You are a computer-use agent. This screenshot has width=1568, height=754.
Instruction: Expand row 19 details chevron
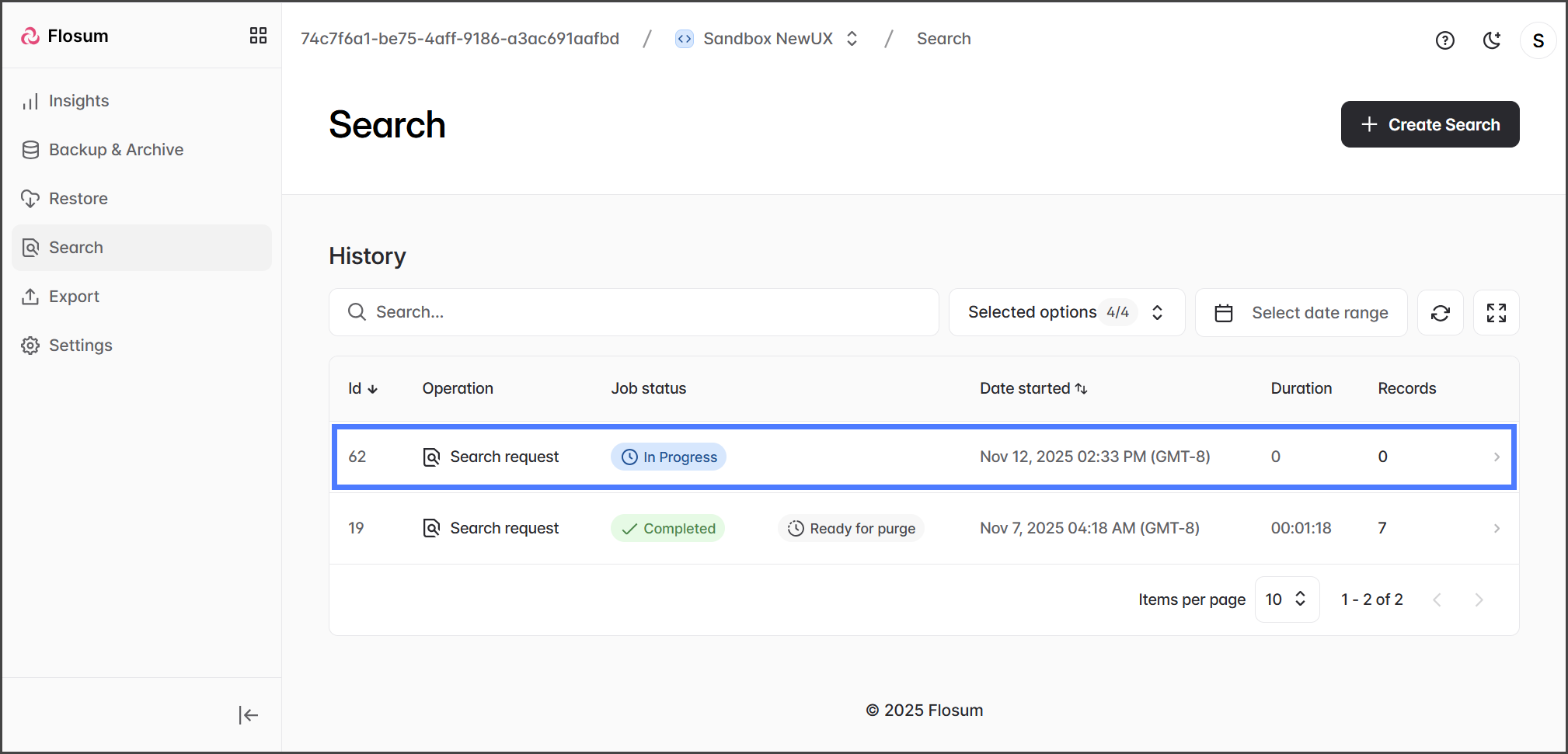1496,528
